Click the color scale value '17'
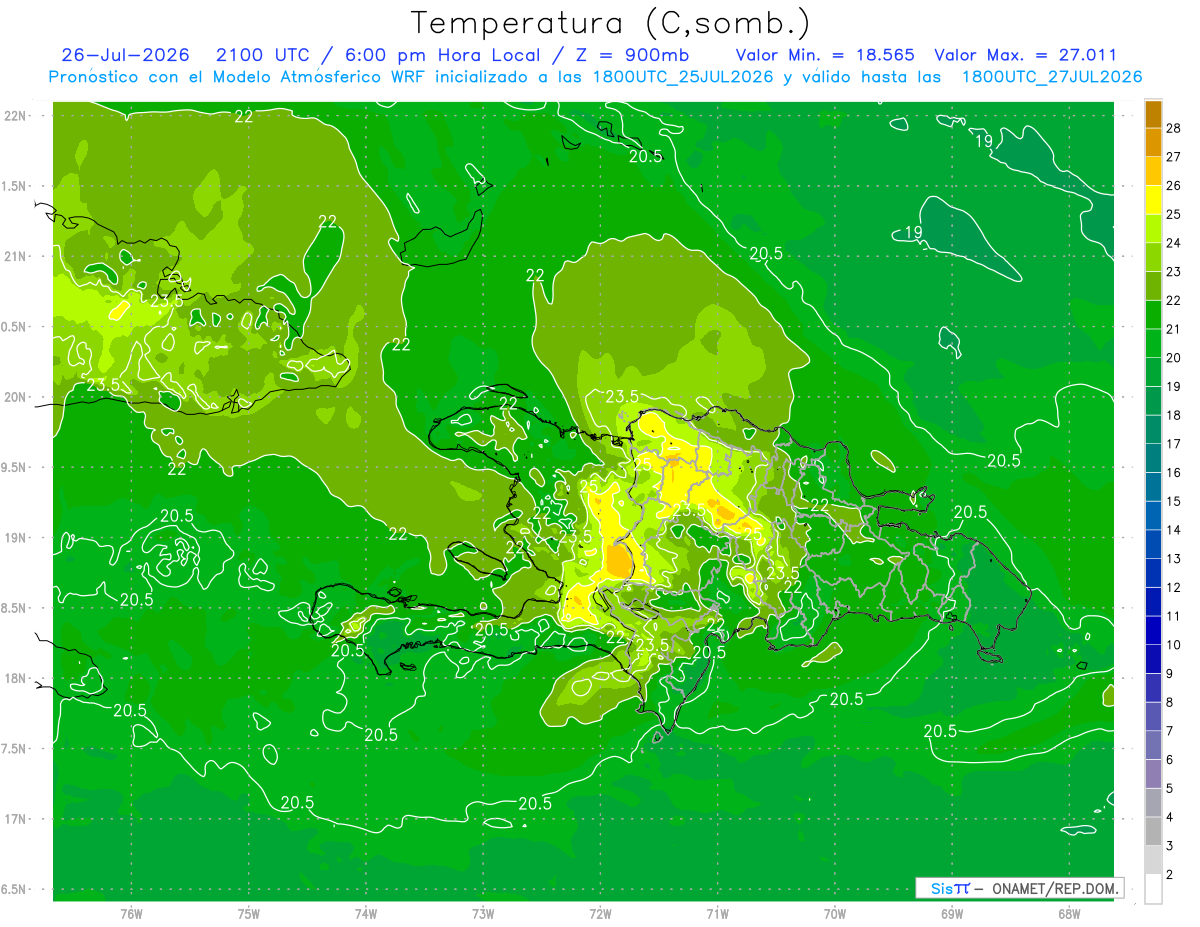Screen dimensions: 1200x927 [x=1174, y=444]
